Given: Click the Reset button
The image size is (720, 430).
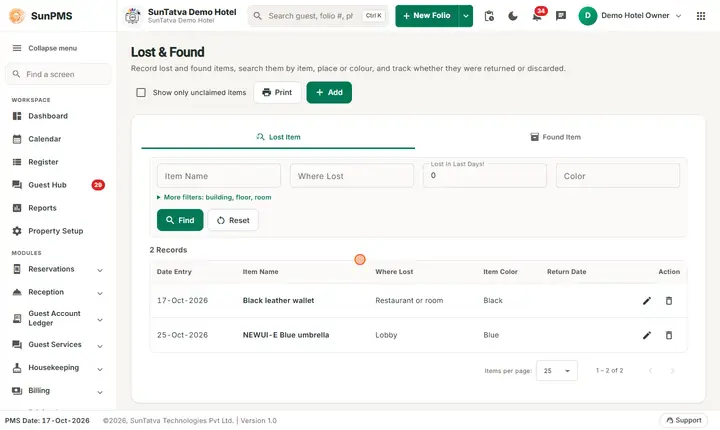Looking at the screenshot, I should pyautogui.click(x=233, y=220).
